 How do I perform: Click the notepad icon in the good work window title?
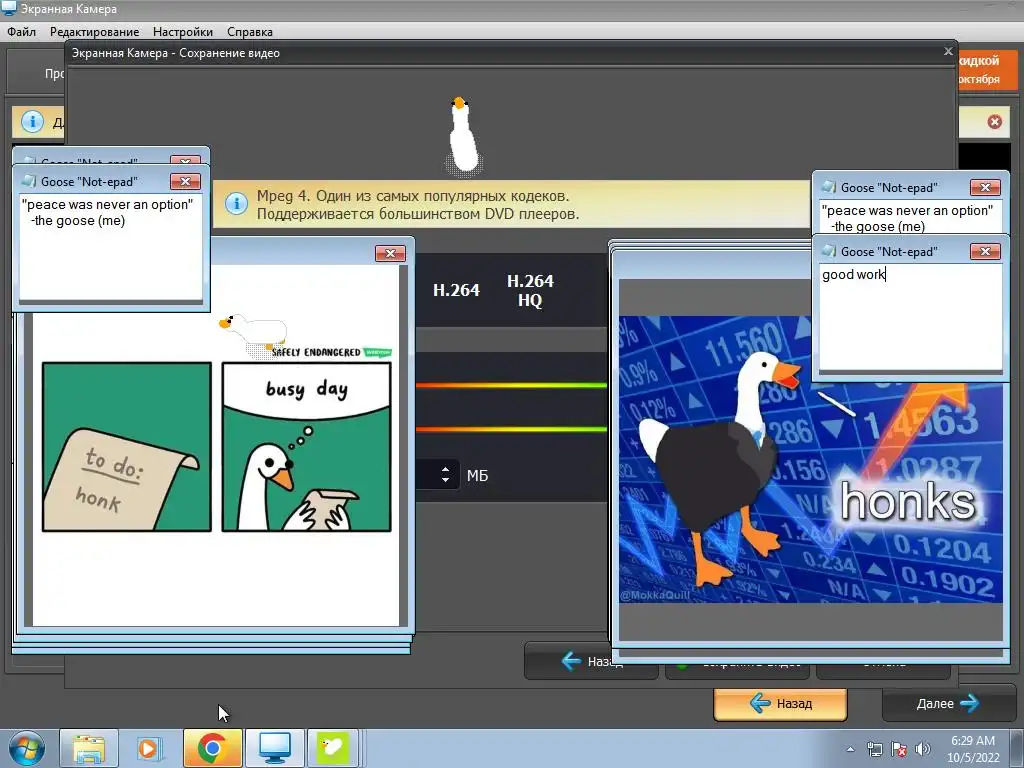click(828, 251)
